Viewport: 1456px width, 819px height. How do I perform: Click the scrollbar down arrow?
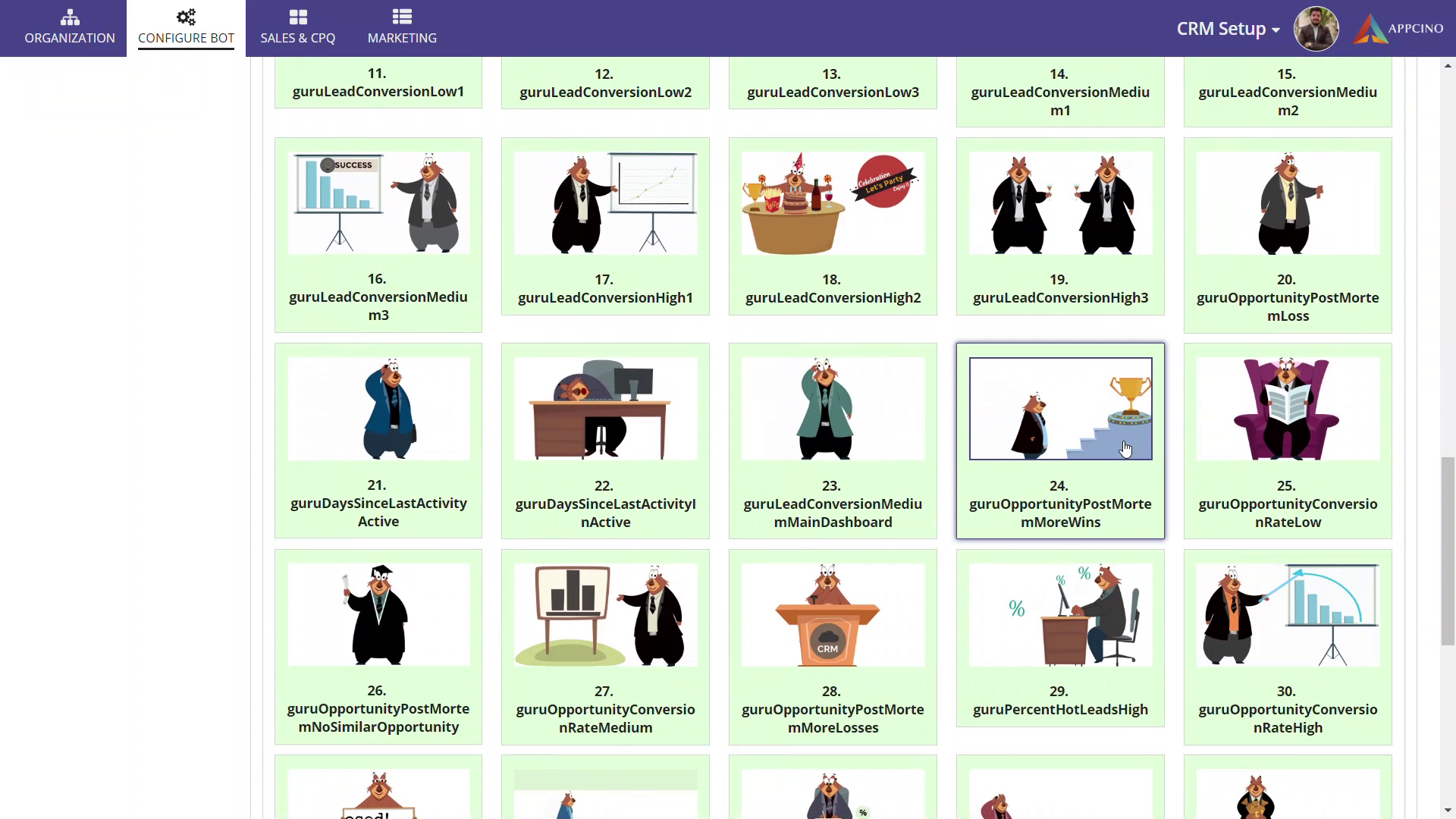click(x=1448, y=811)
